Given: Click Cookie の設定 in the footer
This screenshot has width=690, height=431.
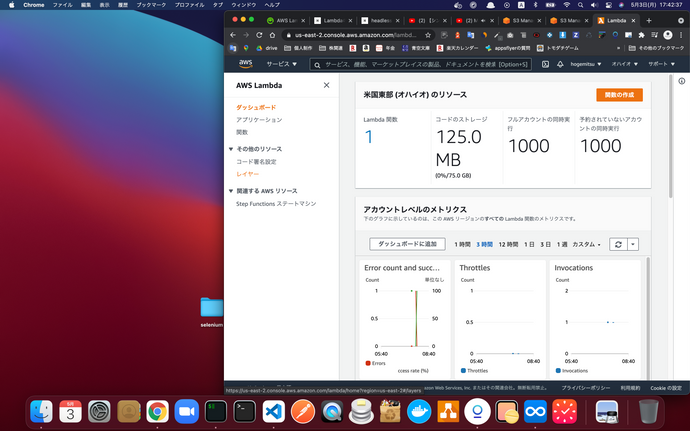Looking at the screenshot, I should (x=666, y=388).
